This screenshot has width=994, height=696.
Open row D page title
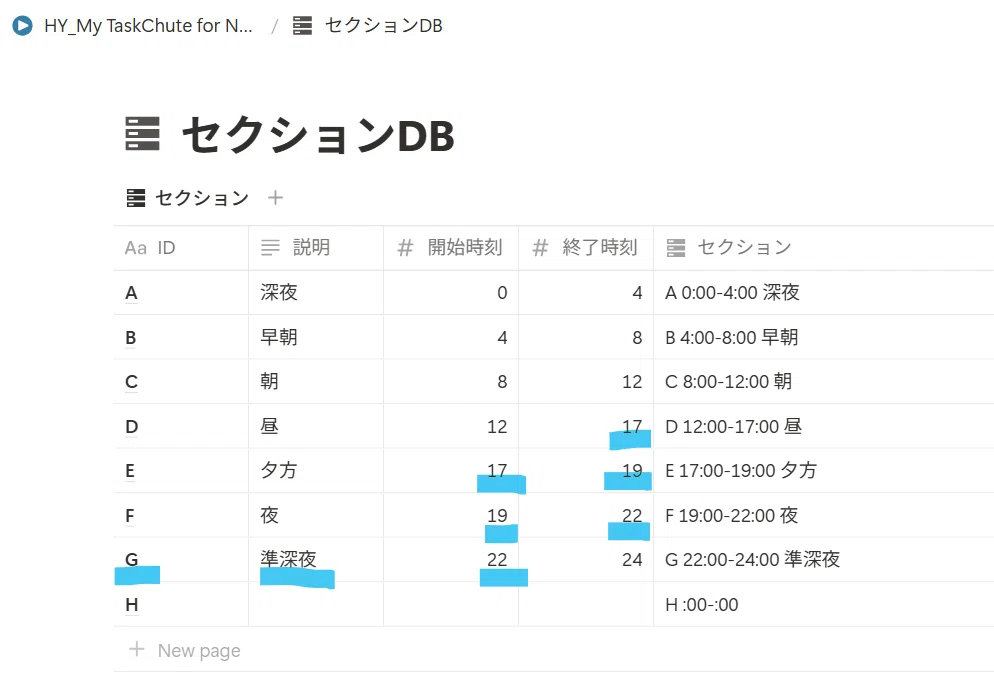(131, 427)
